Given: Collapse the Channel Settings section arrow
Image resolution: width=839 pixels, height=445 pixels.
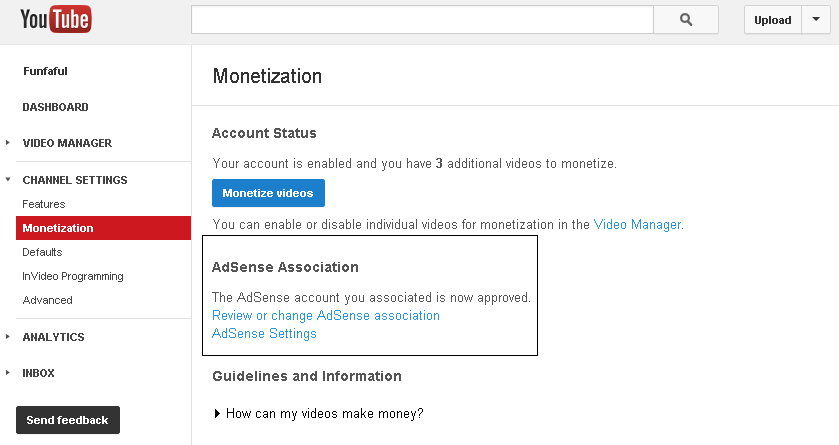Looking at the screenshot, I should point(7,180).
